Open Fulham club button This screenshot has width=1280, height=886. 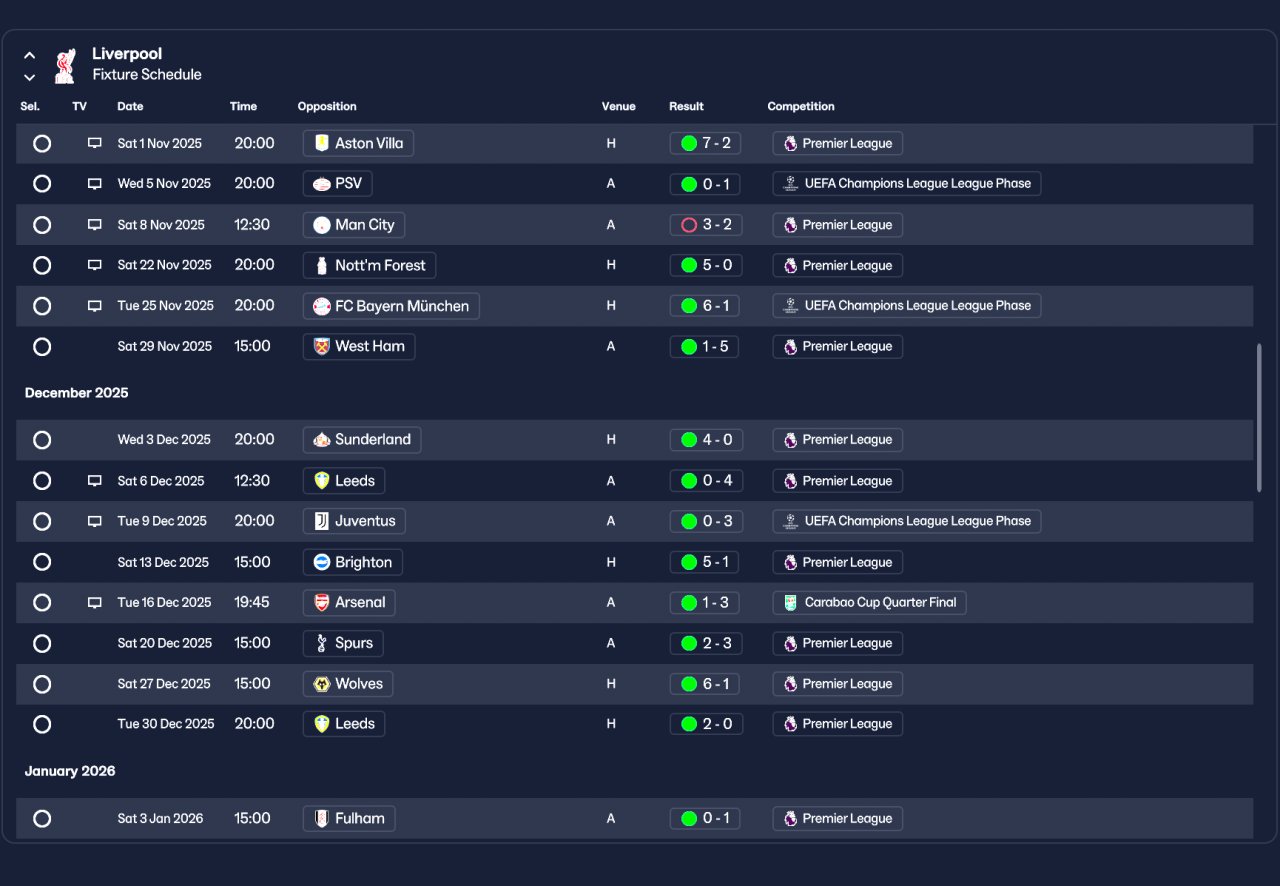[349, 819]
